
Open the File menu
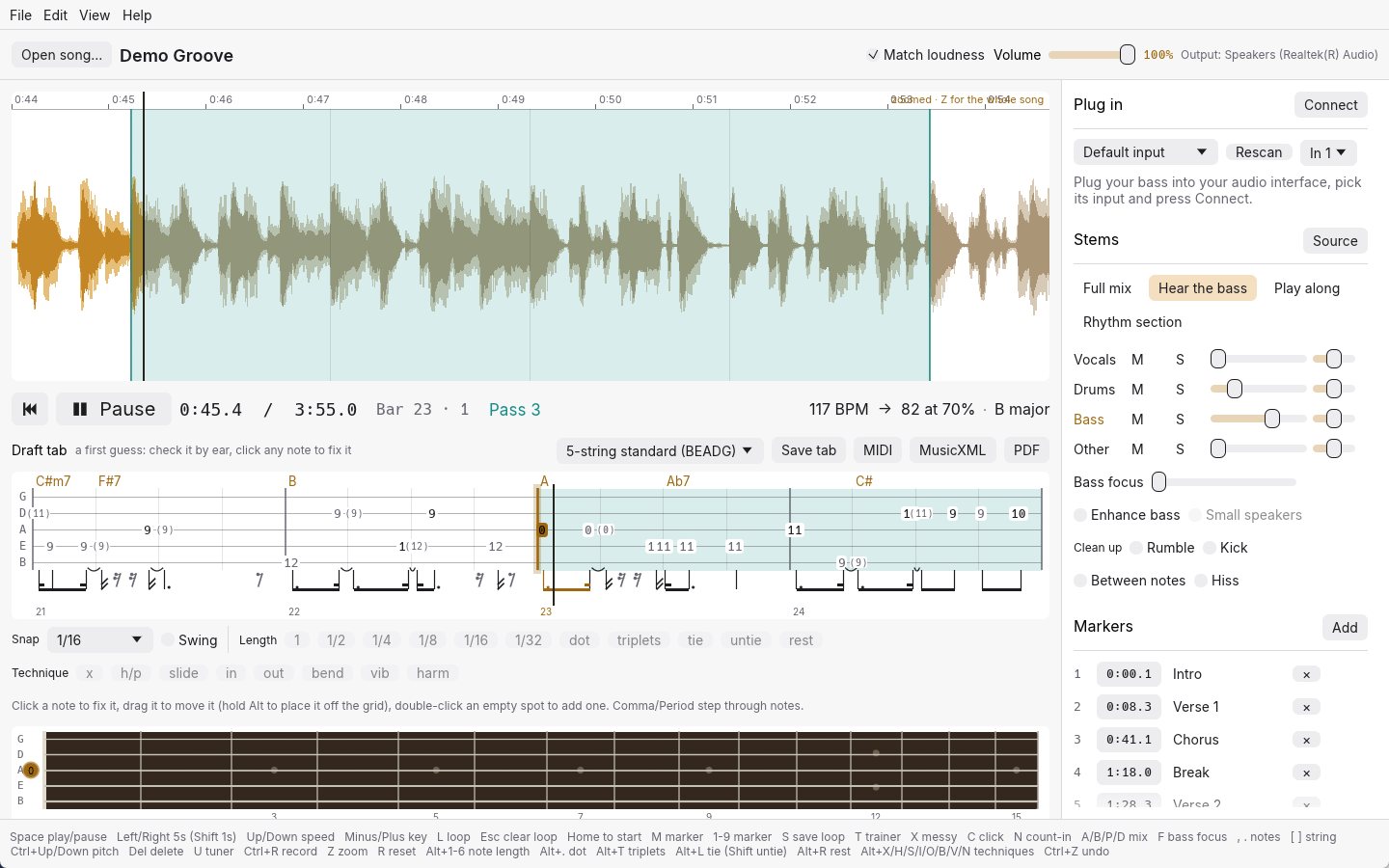(20, 15)
